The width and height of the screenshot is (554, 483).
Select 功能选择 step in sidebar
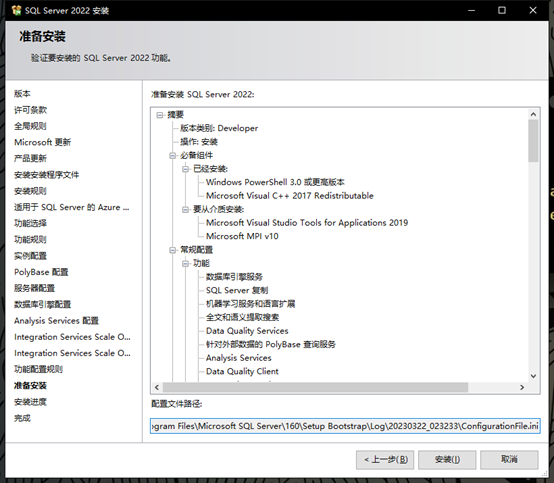(30, 223)
